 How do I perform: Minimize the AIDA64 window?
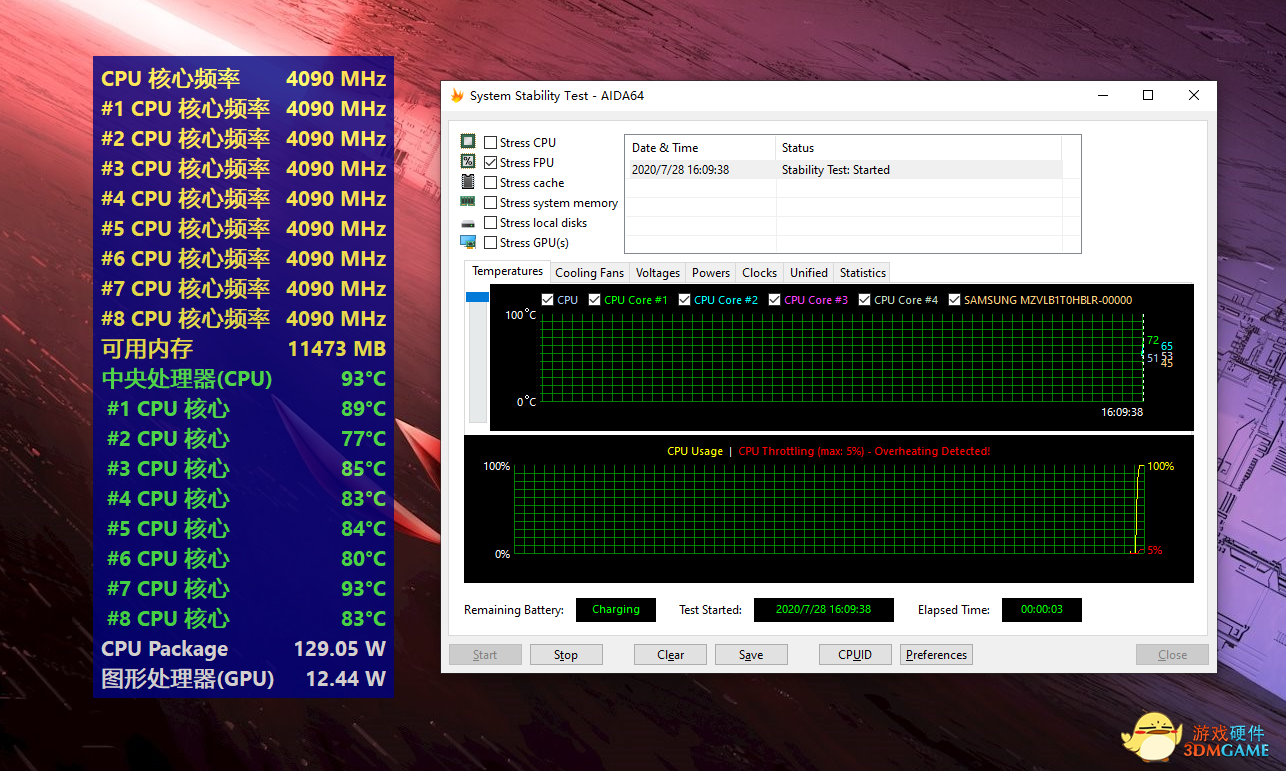pyautogui.click(x=1102, y=96)
